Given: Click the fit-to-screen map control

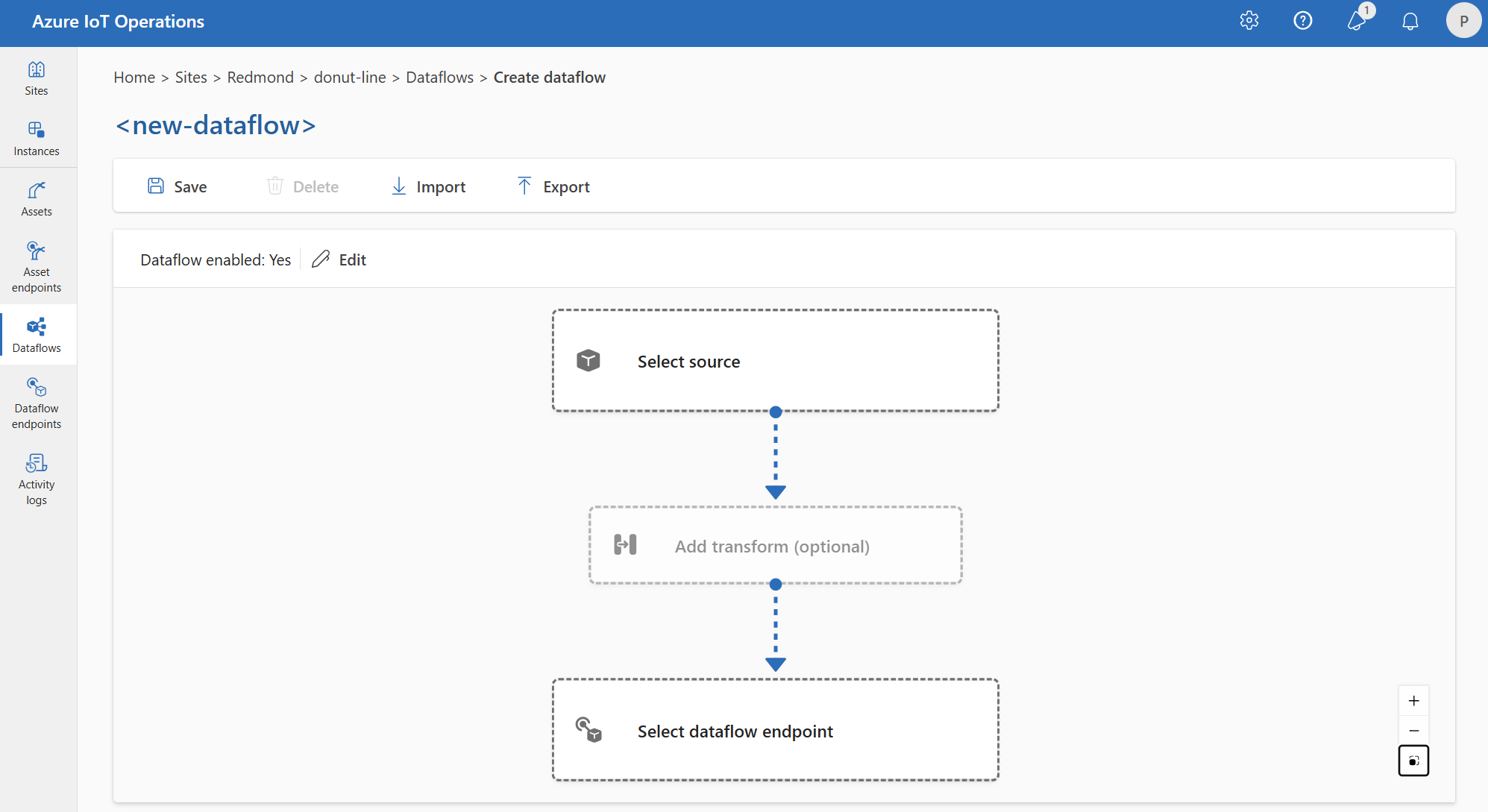Looking at the screenshot, I should [x=1416, y=760].
